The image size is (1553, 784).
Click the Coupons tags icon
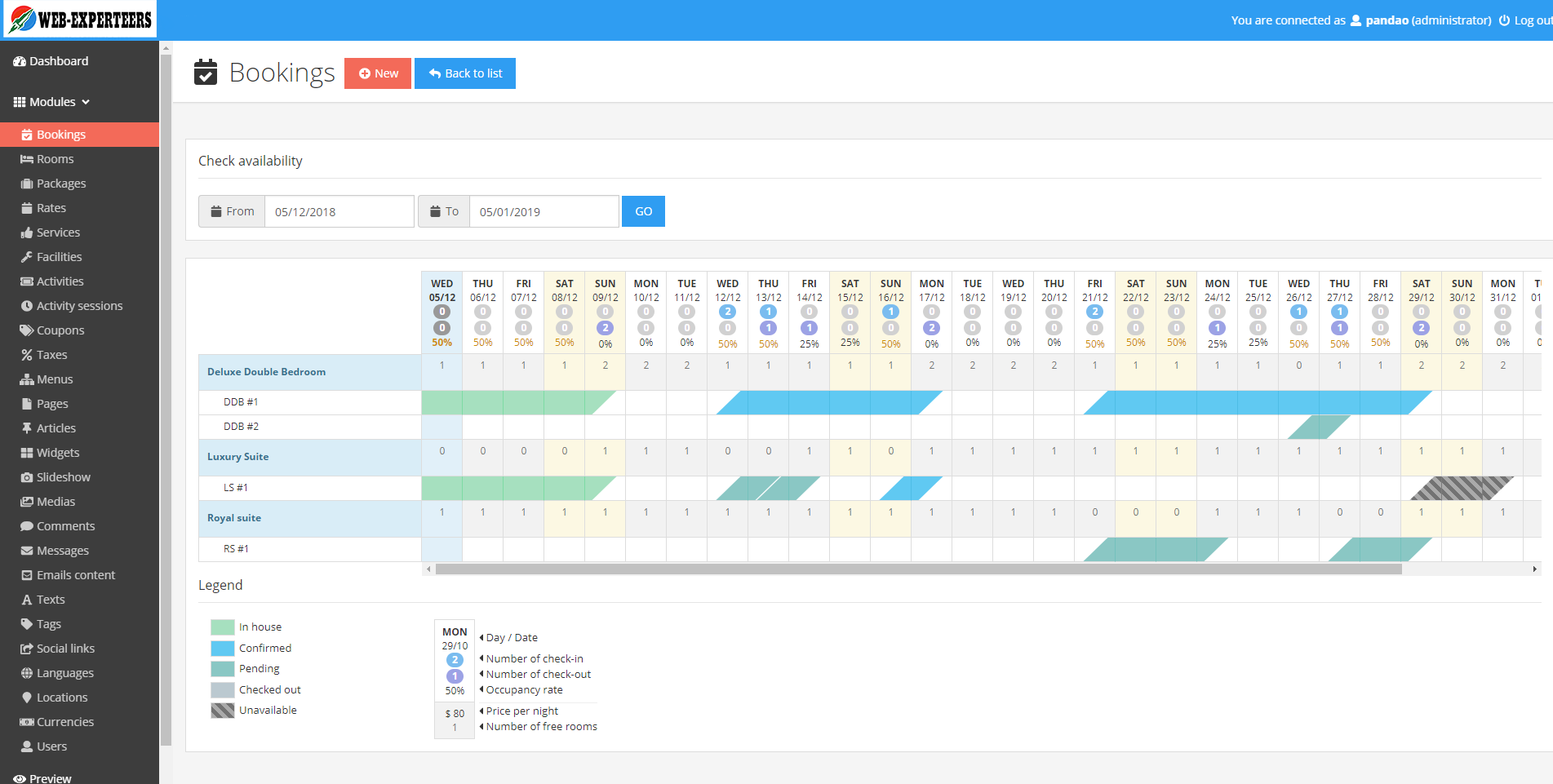click(27, 330)
